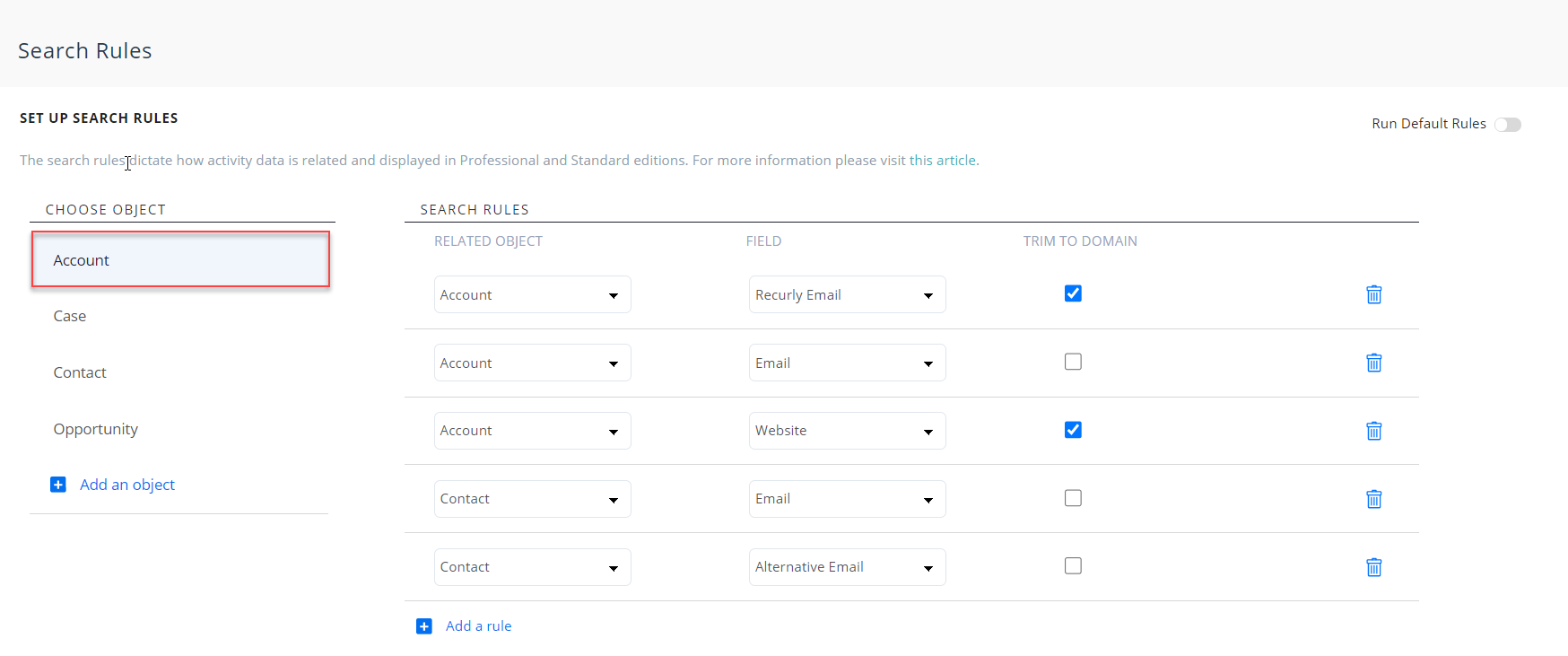
Task: Click the plus icon beside Add a rule
Action: coord(424,626)
